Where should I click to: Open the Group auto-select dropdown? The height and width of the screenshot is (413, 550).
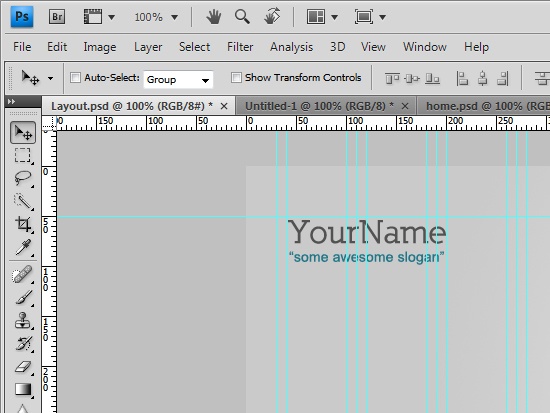(178, 80)
